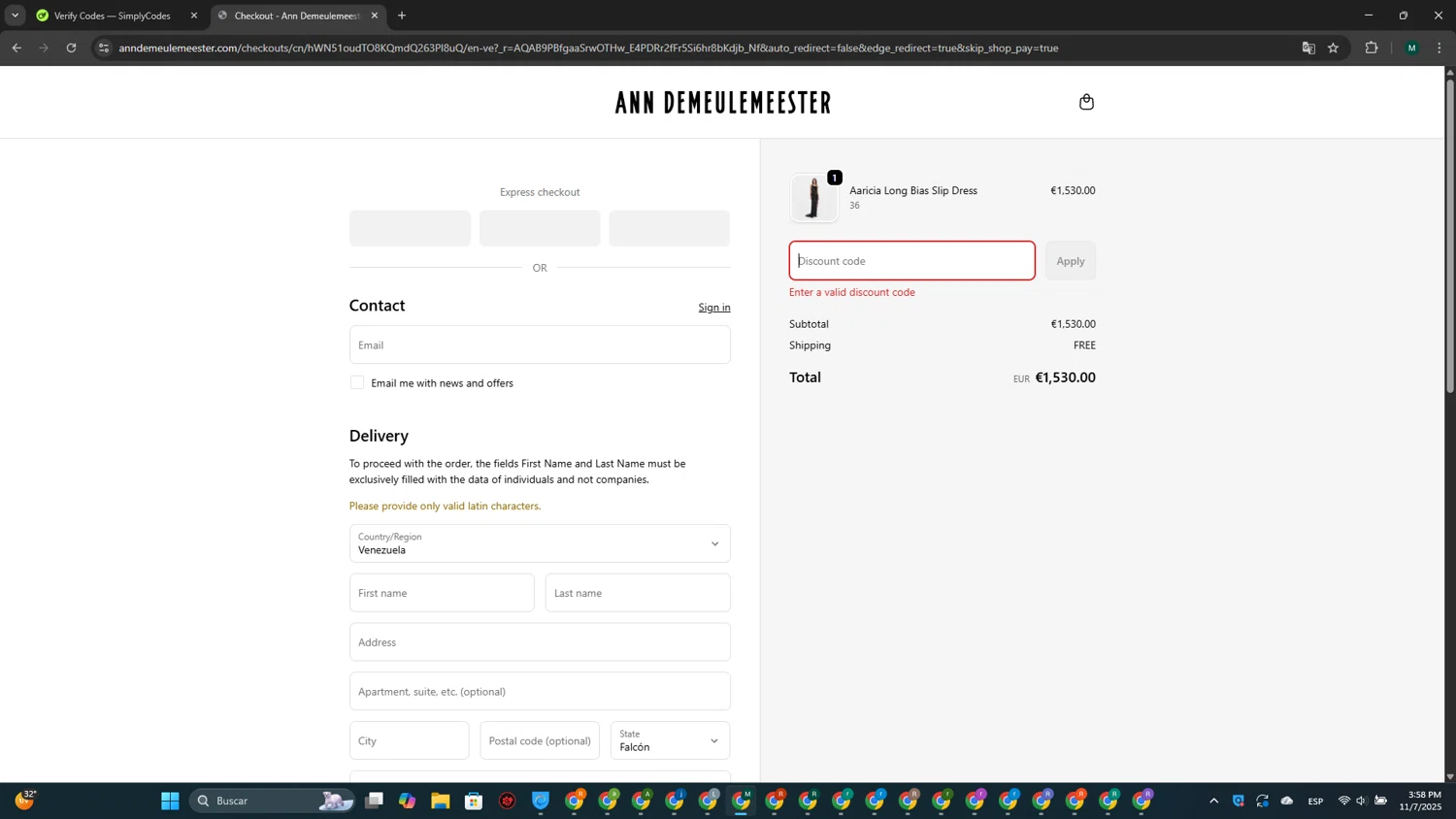Click the Contact section heading

(x=377, y=306)
